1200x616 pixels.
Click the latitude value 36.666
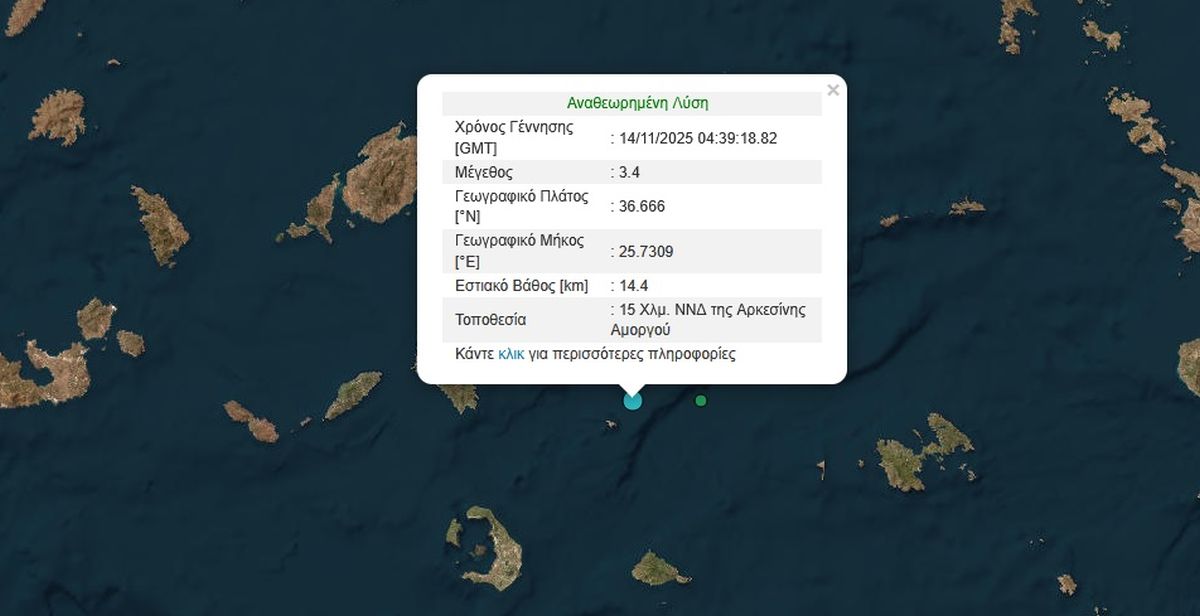pos(642,206)
